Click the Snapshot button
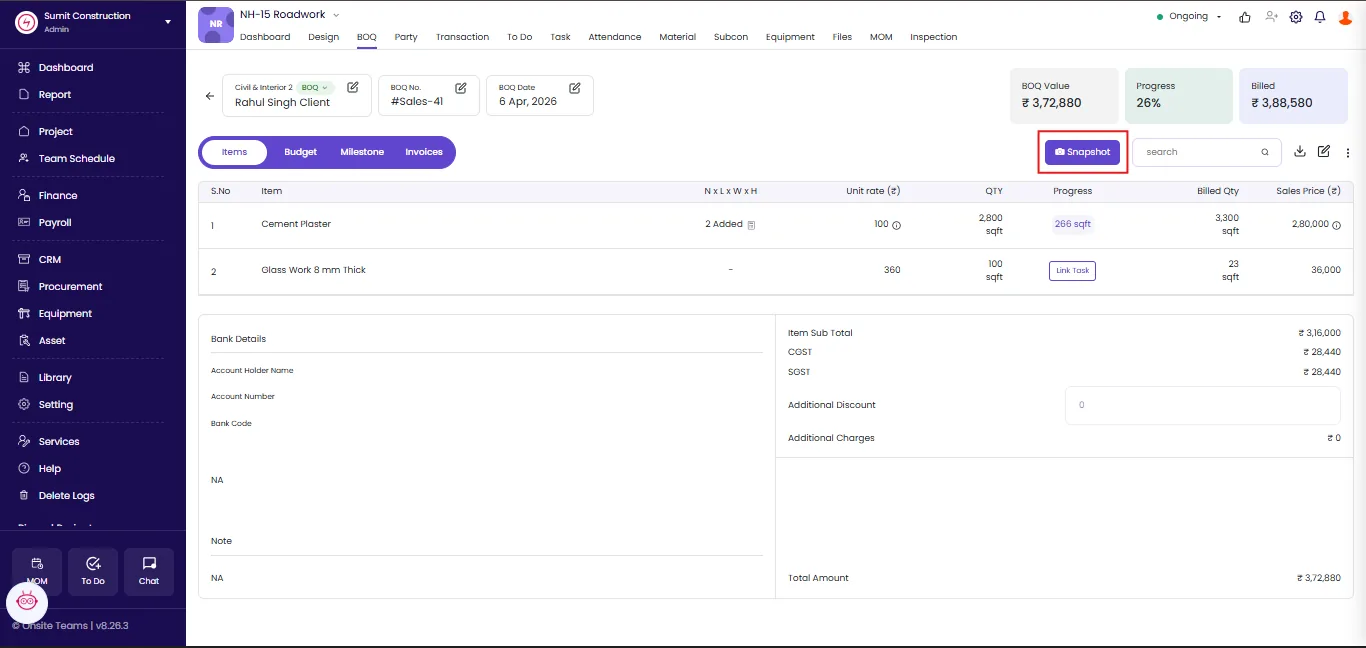 coord(1082,152)
